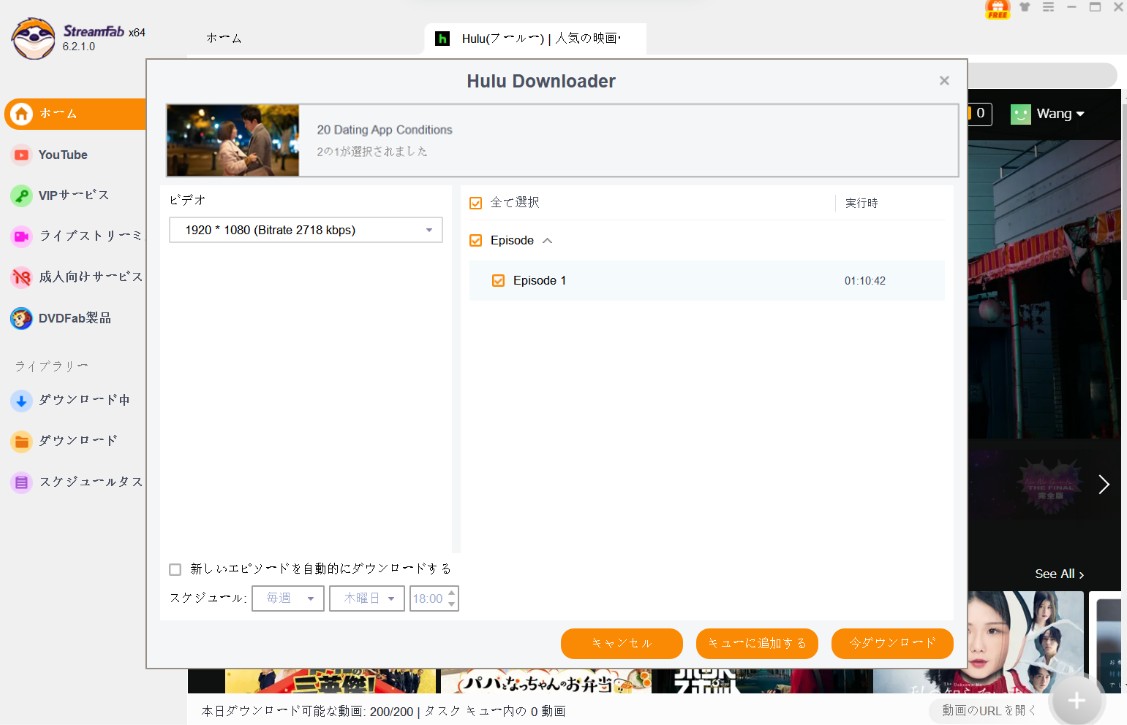
Task: Collapse the Episode list chevron
Action: [547, 241]
